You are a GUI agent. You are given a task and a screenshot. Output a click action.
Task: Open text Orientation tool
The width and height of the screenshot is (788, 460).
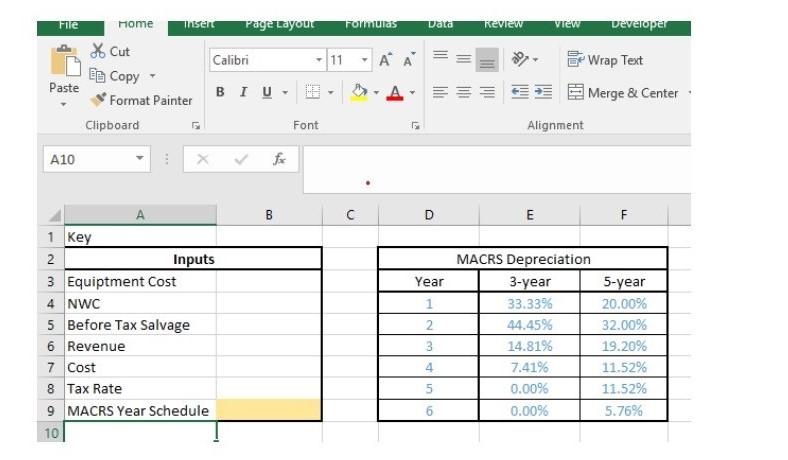pyautogui.click(x=520, y=59)
